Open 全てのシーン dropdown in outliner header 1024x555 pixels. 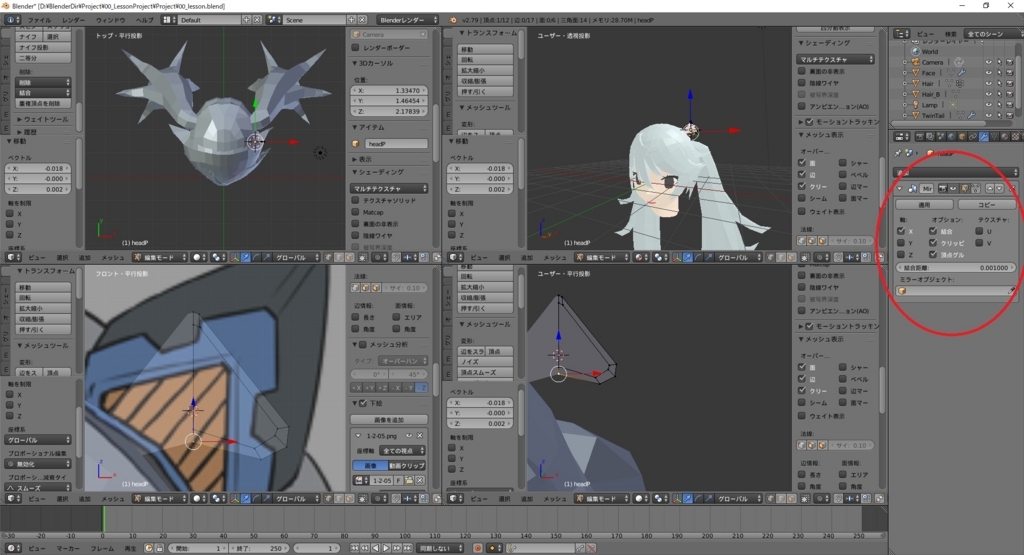point(993,33)
